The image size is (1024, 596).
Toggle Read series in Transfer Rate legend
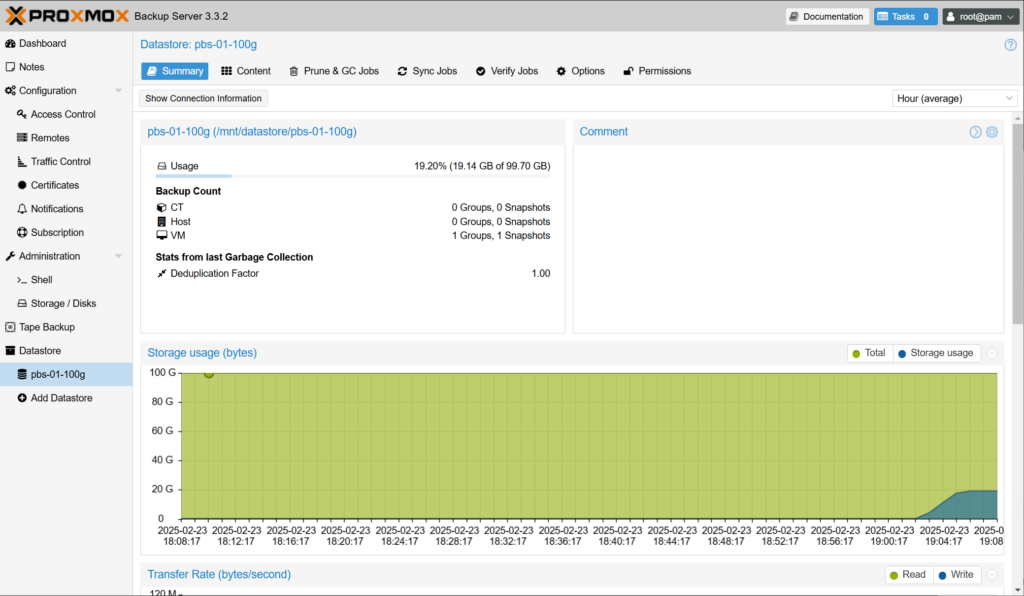908,575
